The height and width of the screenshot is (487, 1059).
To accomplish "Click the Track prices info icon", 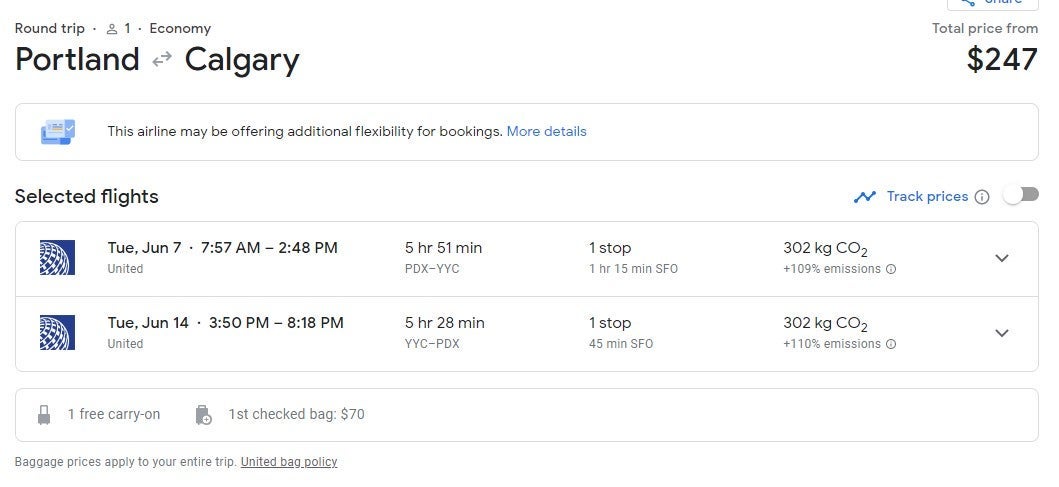I will point(982,197).
